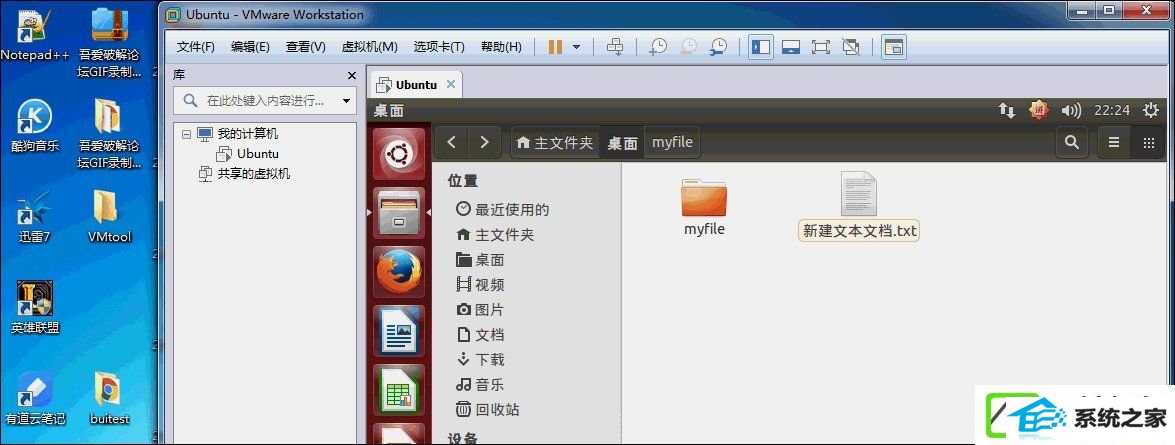Close the 库 library panel
This screenshot has height=445, width=1175.
(351, 75)
